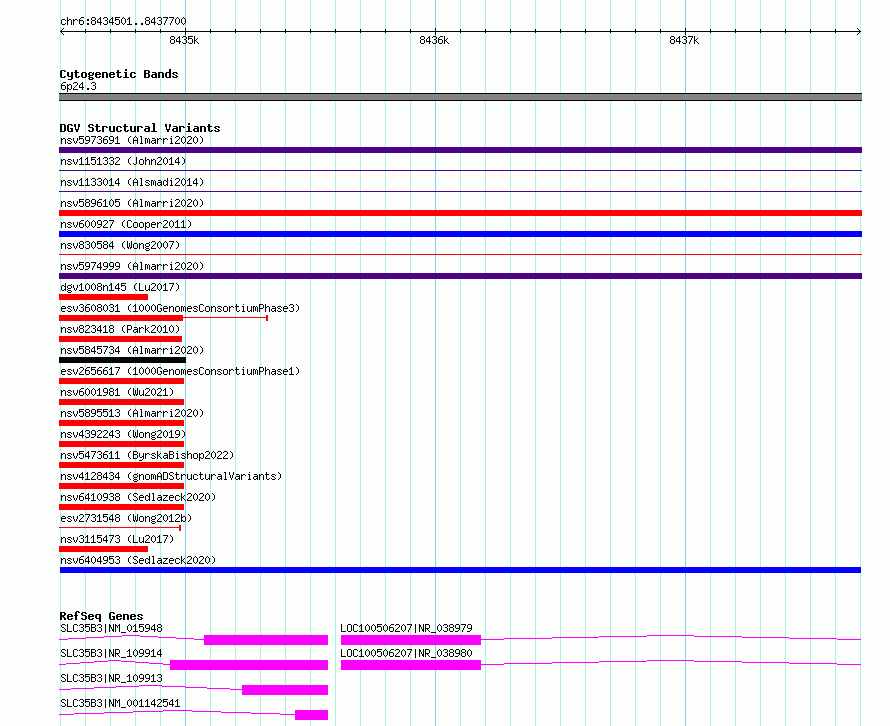
Task: Click the 8435k ruler tick label
Action: pos(184,40)
